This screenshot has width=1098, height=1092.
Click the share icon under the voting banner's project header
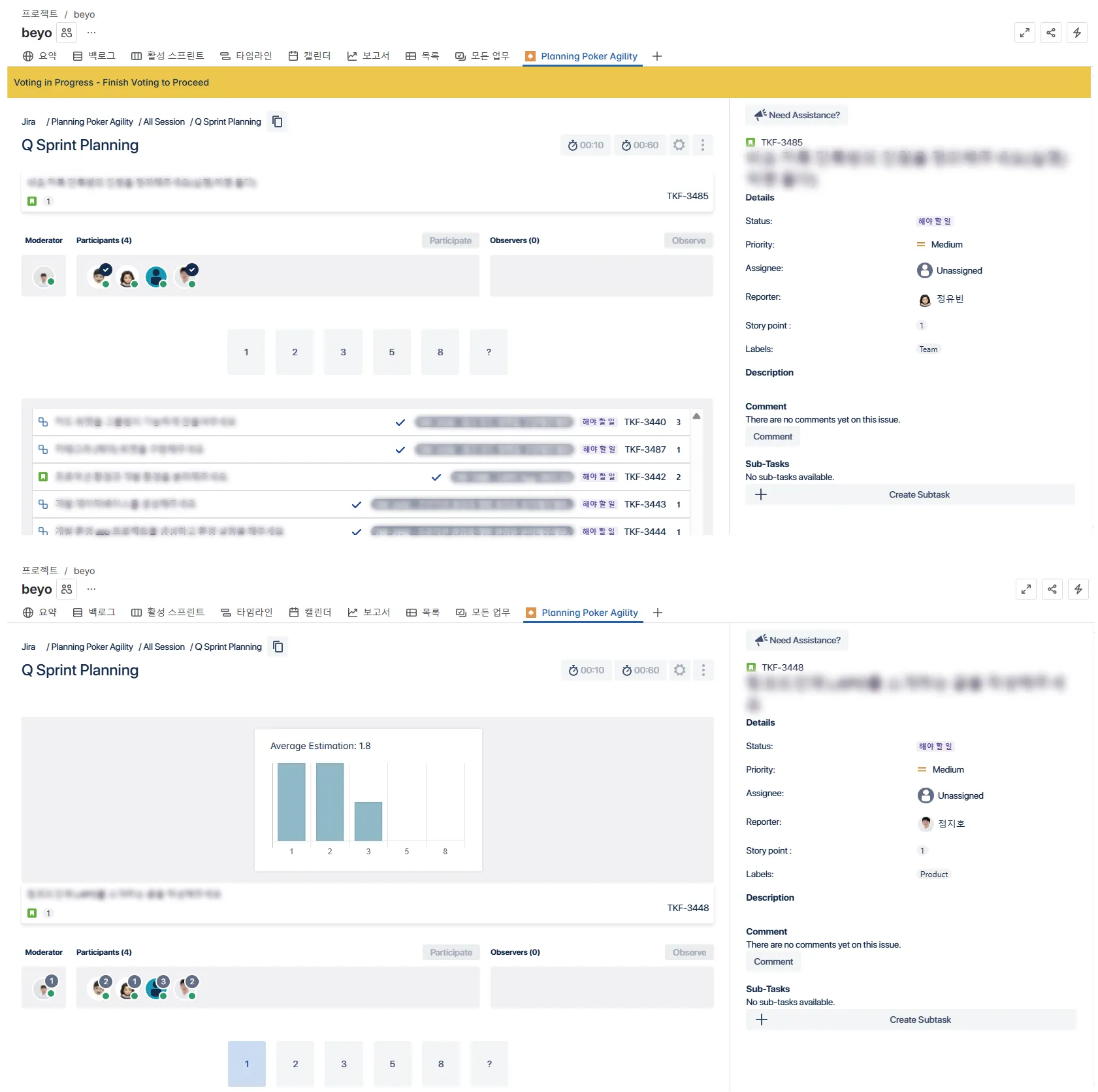1050,33
